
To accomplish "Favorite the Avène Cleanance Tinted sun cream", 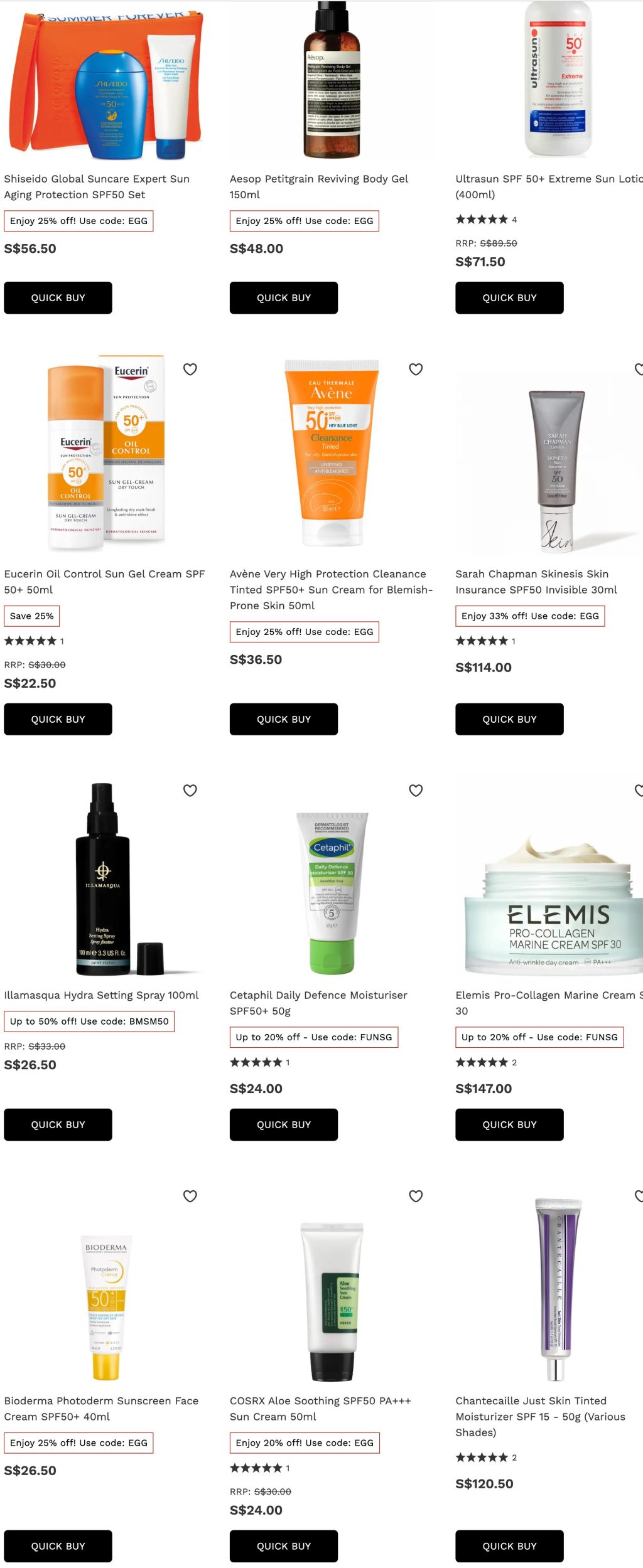I will click(416, 370).
